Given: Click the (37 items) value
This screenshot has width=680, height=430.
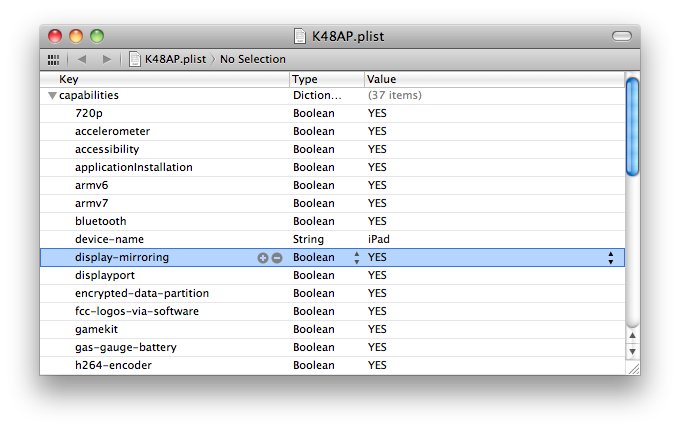Looking at the screenshot, I should coord(395,95).
